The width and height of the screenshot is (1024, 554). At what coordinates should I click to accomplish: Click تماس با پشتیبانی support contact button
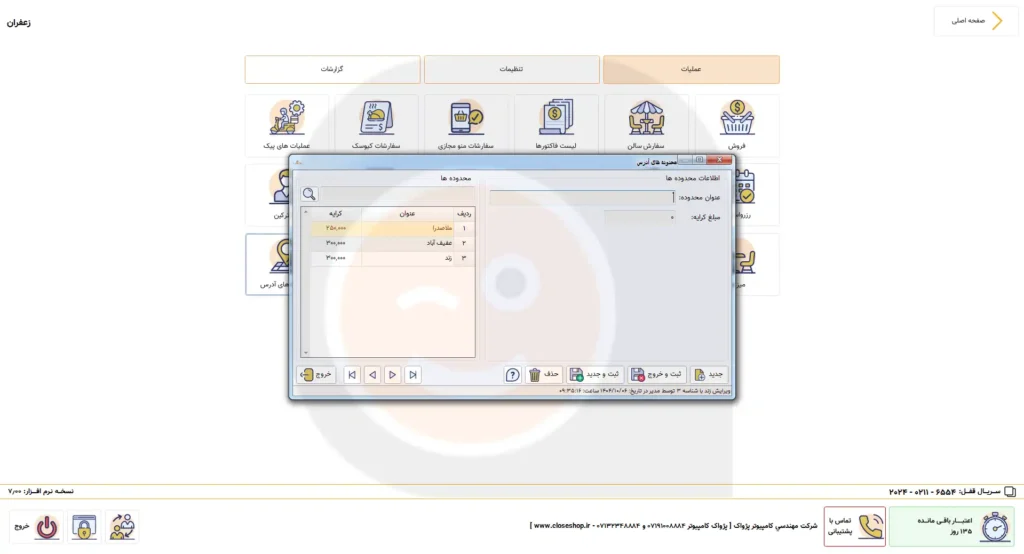[x=854, y=526]
